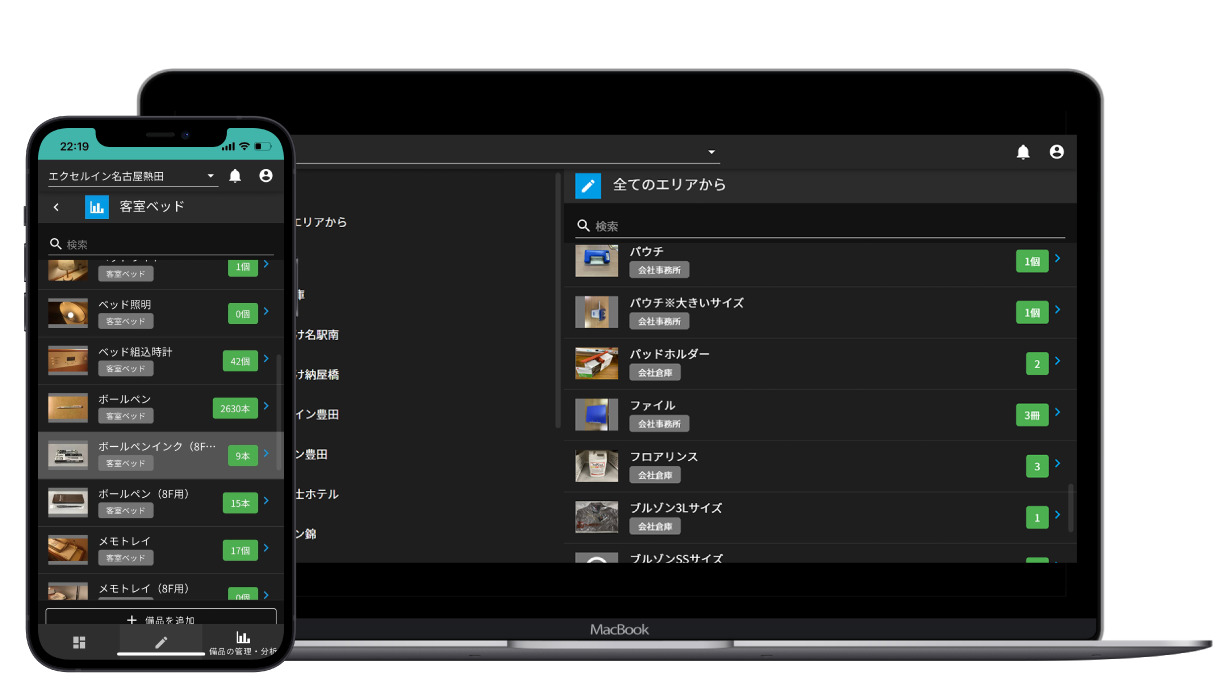Image resolution: width=1224 pixels, height=700 pixels.
Task: Select the blue bar chart icon beside 客室ベッド
Action: coord(97,206)
